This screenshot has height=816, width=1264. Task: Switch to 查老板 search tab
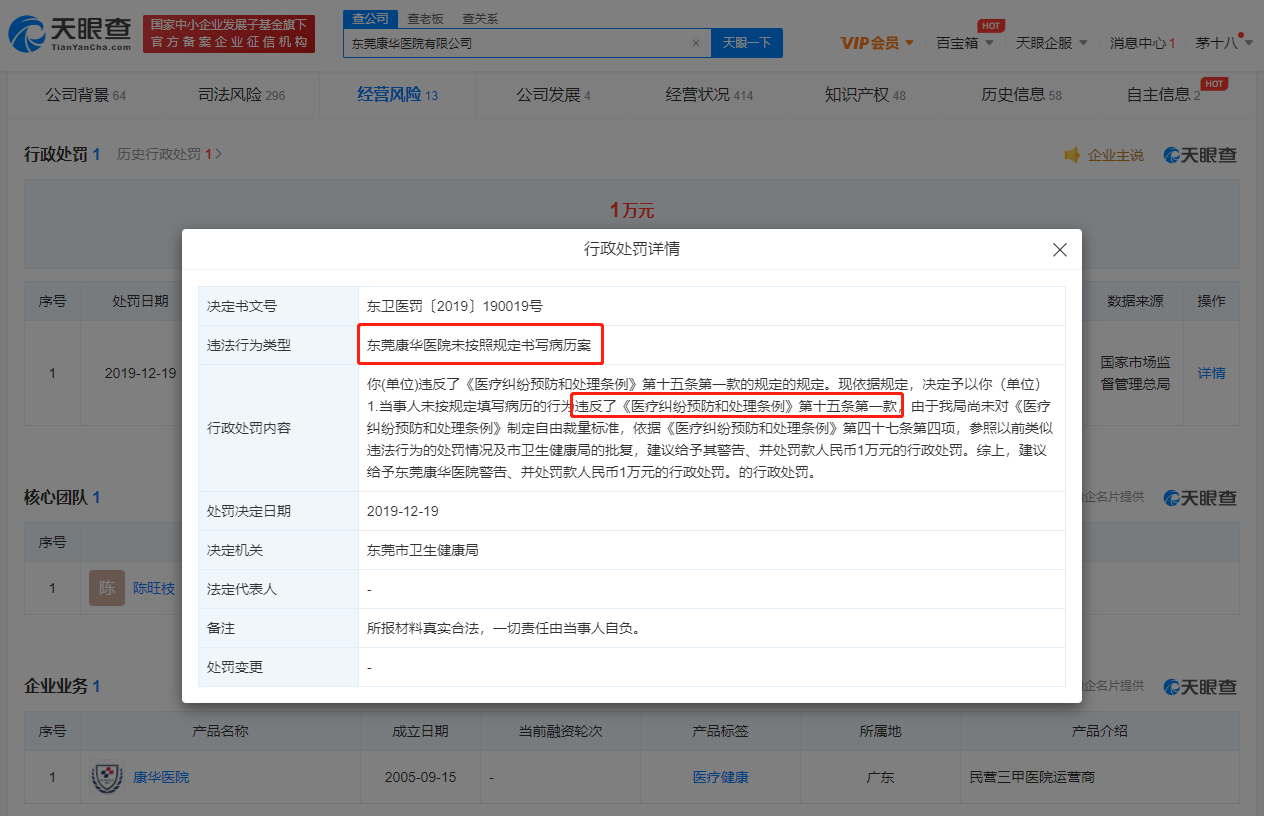(x=425, y=18)
